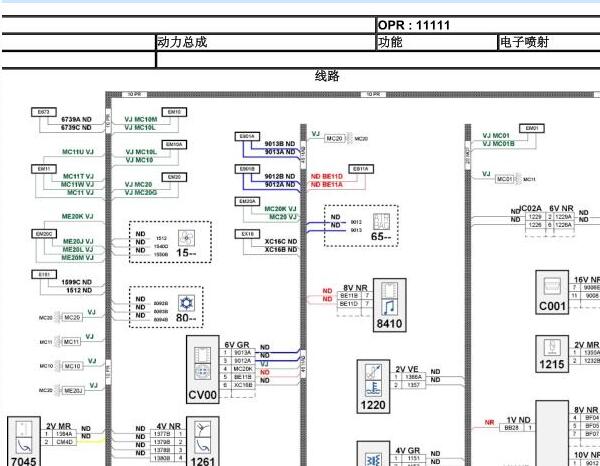
Task: Click the EM20 splice box
Action: (x=174, y=177)
